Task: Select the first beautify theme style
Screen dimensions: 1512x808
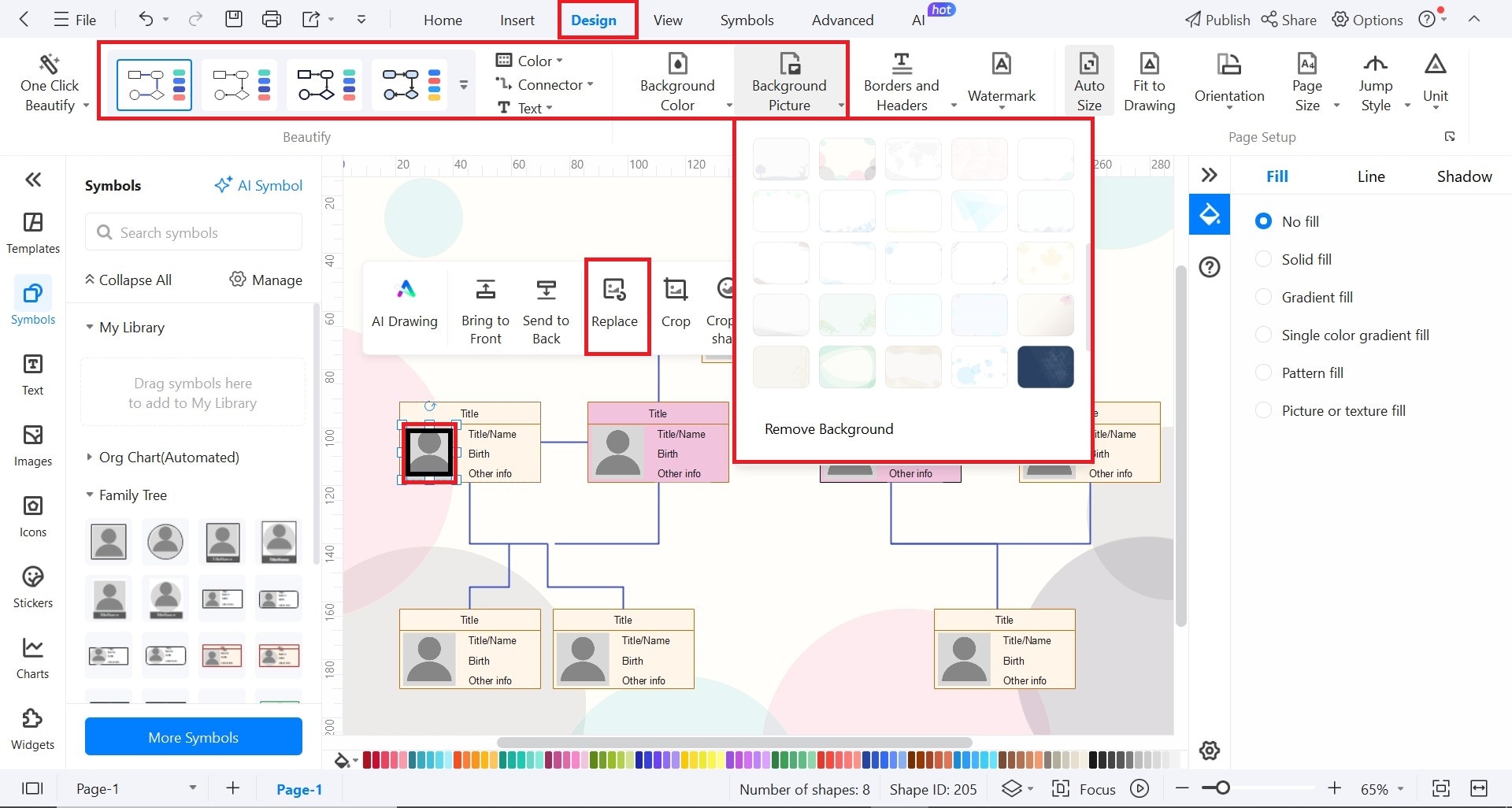Action: click(154, 84)
